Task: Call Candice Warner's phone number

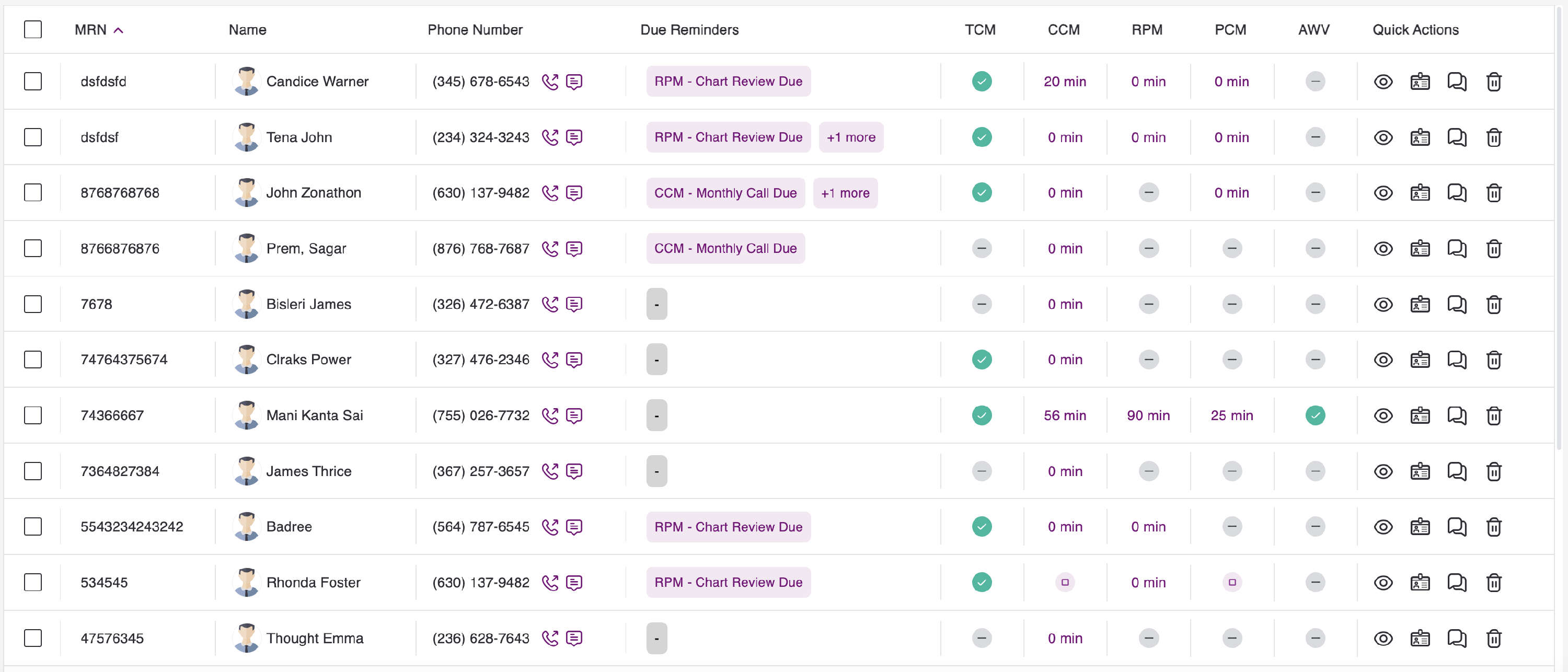Action: coord(550,82)
